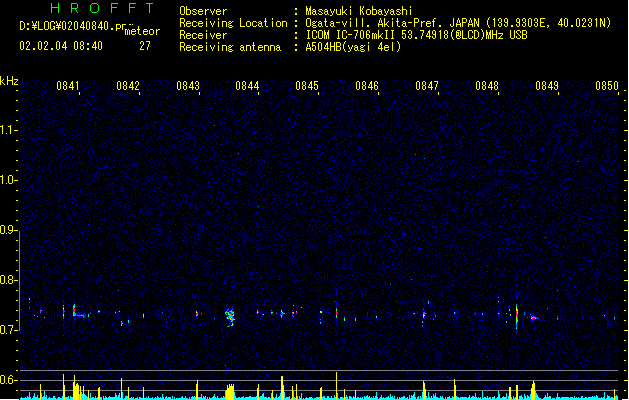Click the 0848 time marker
Image resolution: width=629 pixels, height=400 pixels.
(487, 86)
